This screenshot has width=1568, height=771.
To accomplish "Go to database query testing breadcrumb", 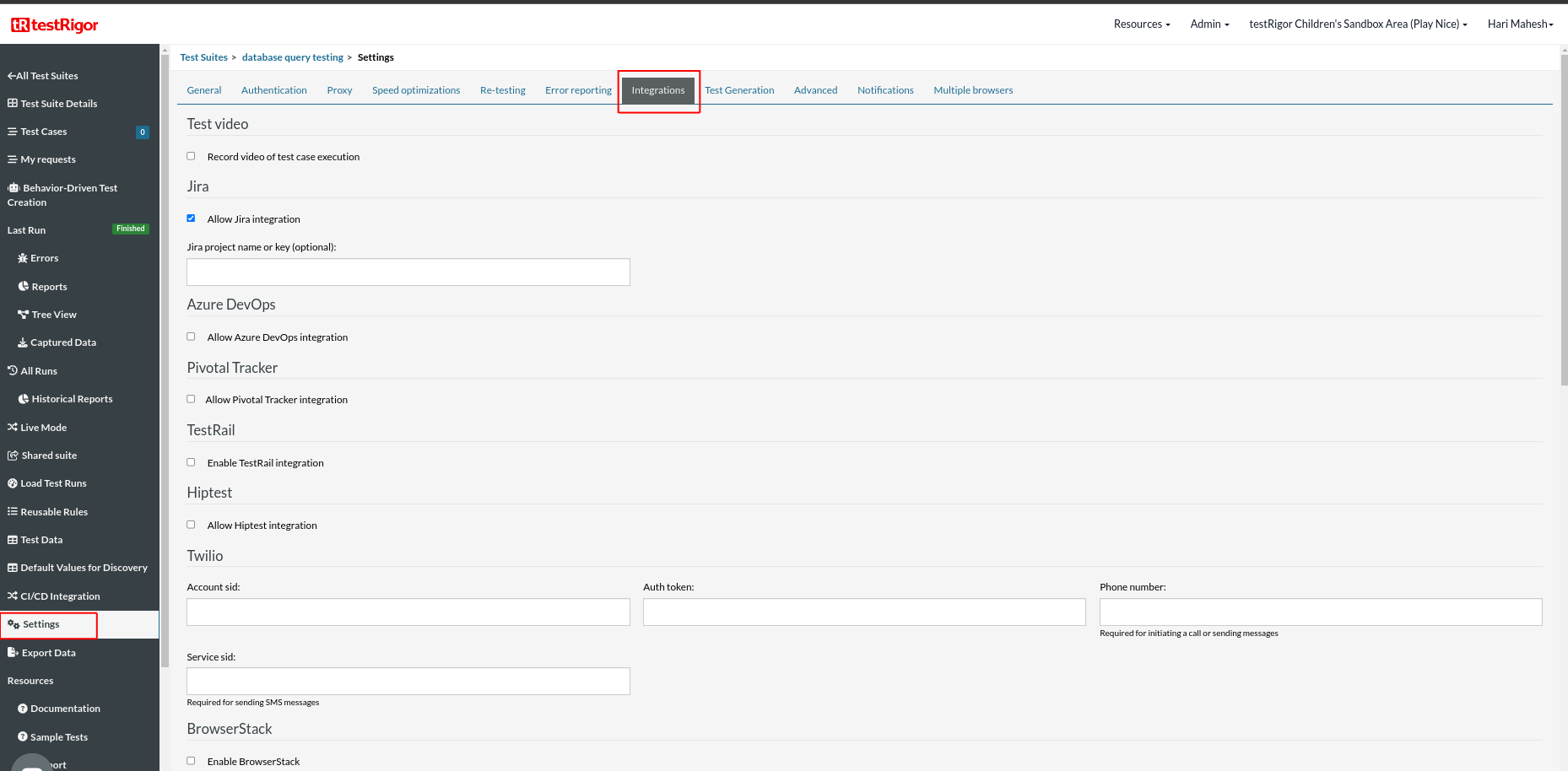I will (x=292, y=57).
